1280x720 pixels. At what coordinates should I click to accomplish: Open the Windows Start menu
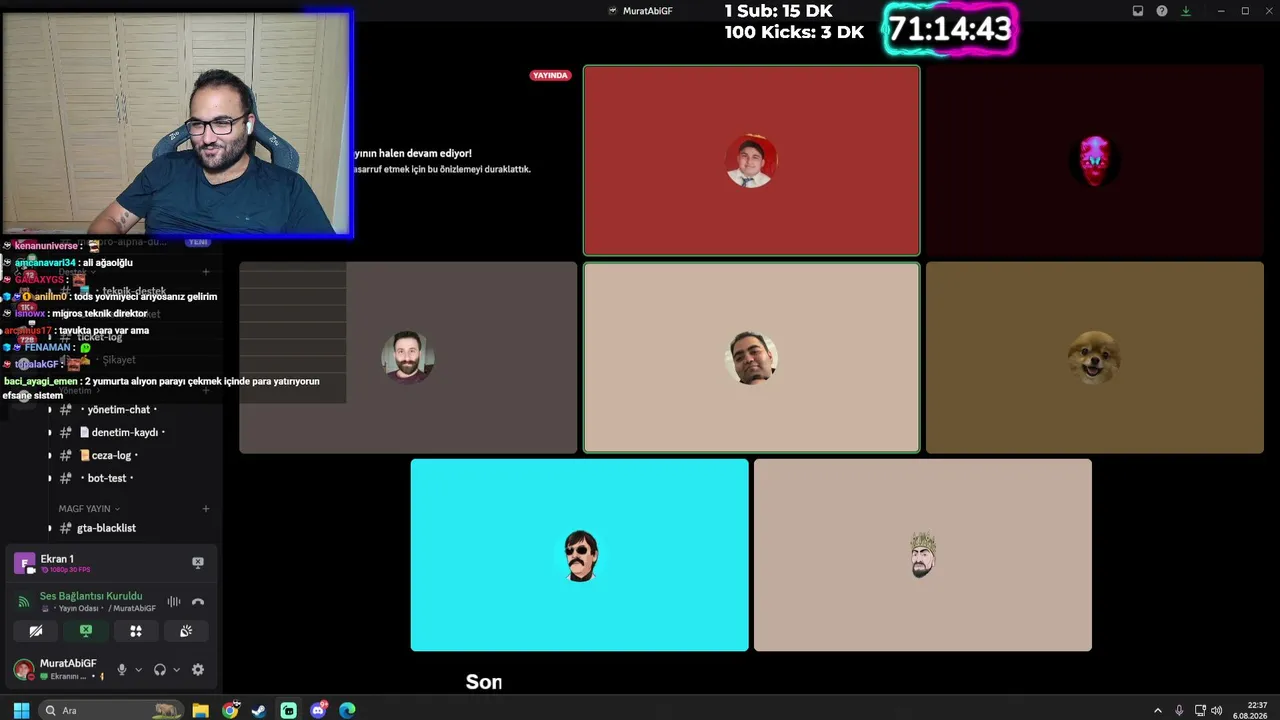21,710
